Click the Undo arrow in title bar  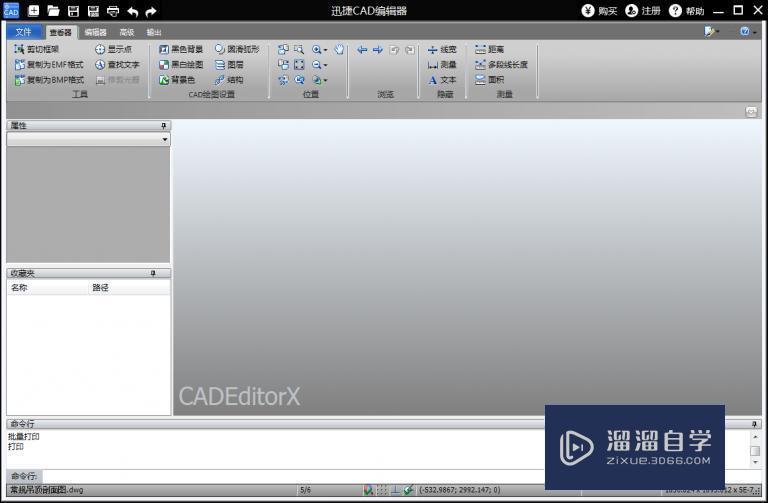point(133,11)
